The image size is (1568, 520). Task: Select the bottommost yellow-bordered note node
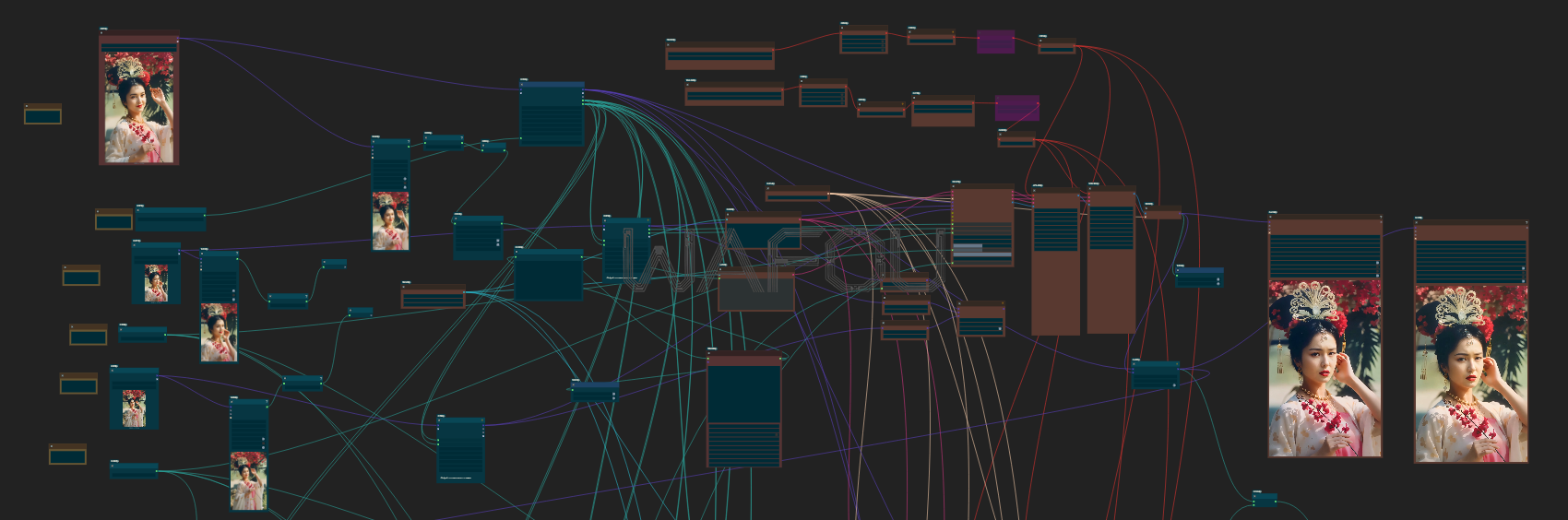(67, 455)
